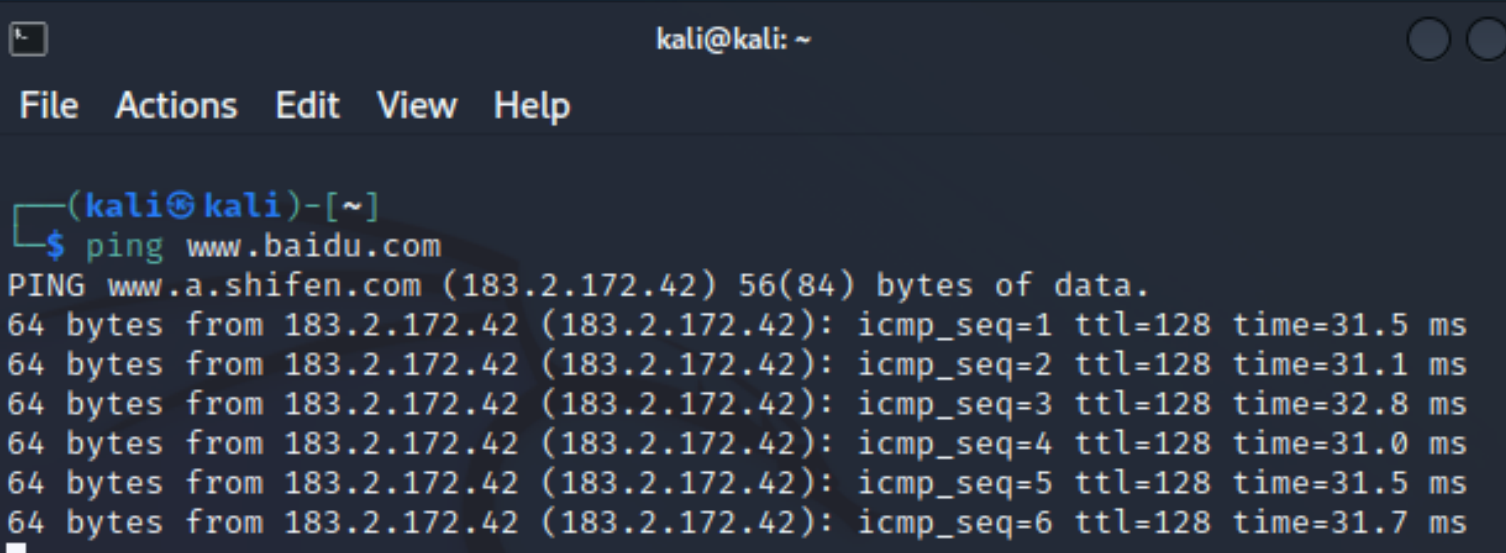Click the rightmost round window control button
1506x553 pixels.
[x=1487, y=40]
